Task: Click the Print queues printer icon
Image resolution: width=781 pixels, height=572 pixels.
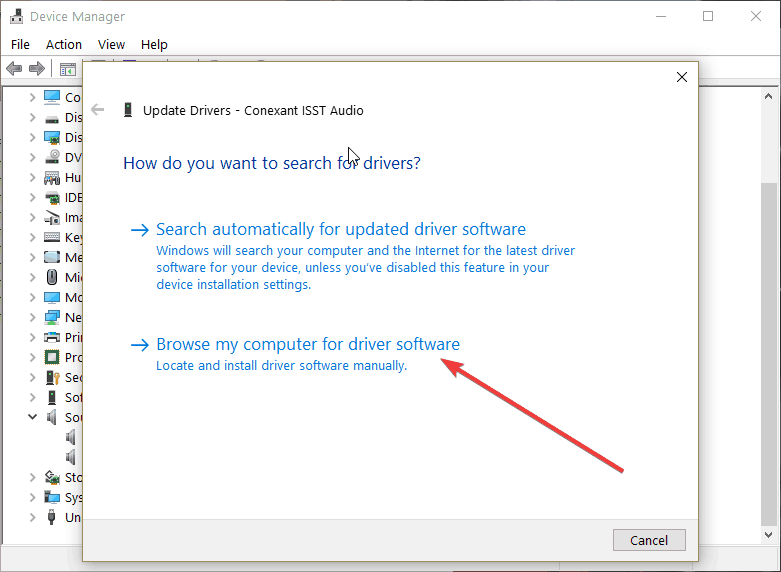Action: tap(52, 337)
